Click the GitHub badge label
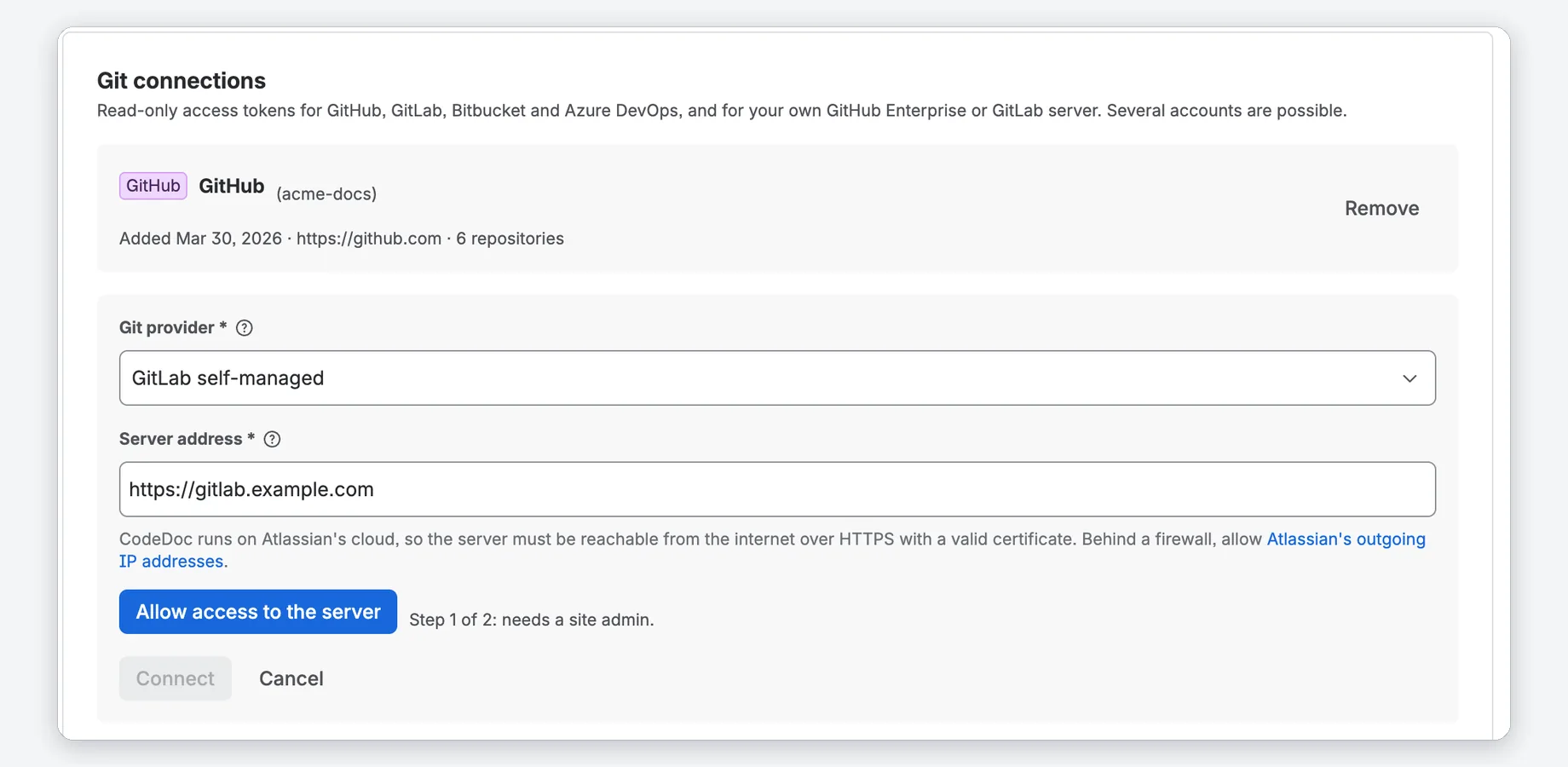The height and width of the screenshot is (767, 1568). 153,186
